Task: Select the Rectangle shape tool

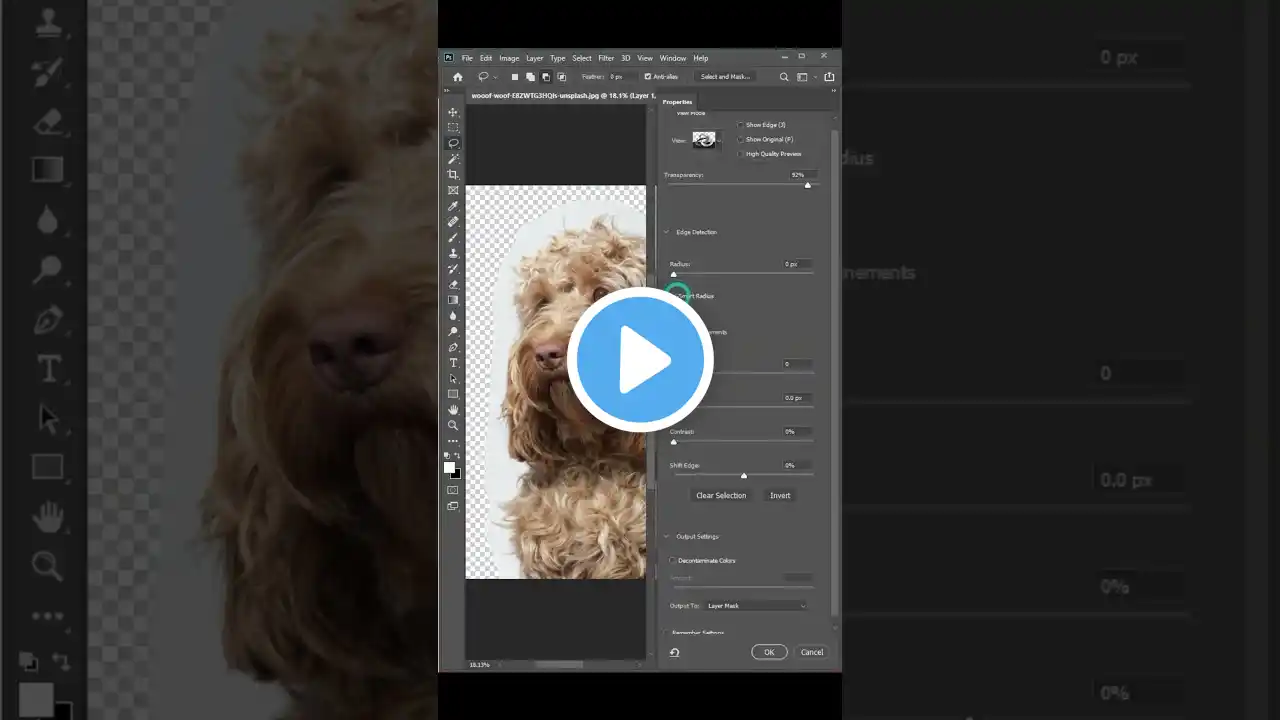Action: (x=453, y=394)
